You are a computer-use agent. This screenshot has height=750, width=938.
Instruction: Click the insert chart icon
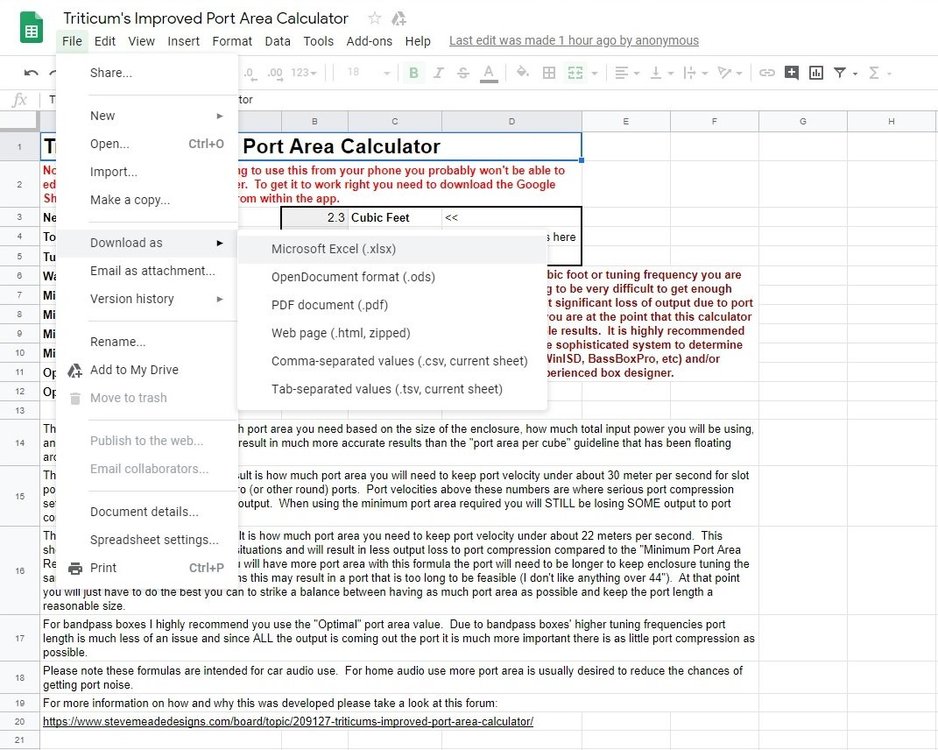coord(816,73)
